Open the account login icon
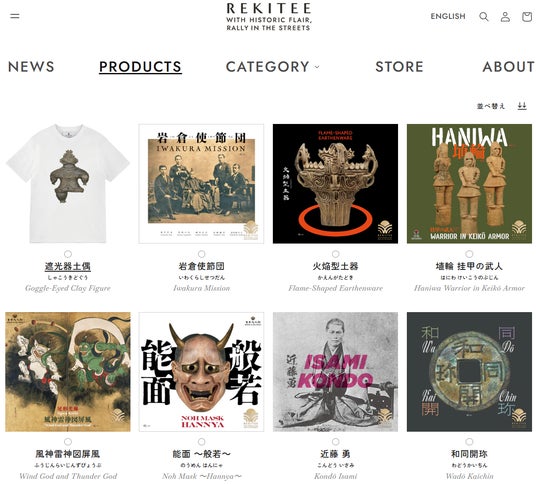Screen dimensions: 536x484 tap(505, 16)
